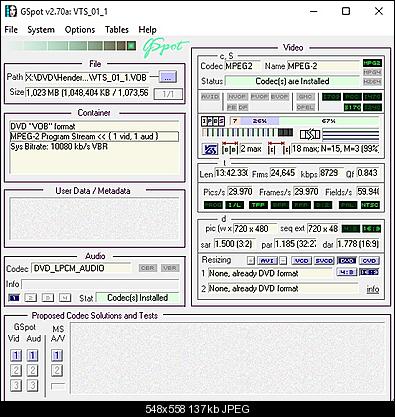Viewport: 395px width, 417px height.
Task: Click GSpot Vid solution button 1
Action: (x=16, y=355)
